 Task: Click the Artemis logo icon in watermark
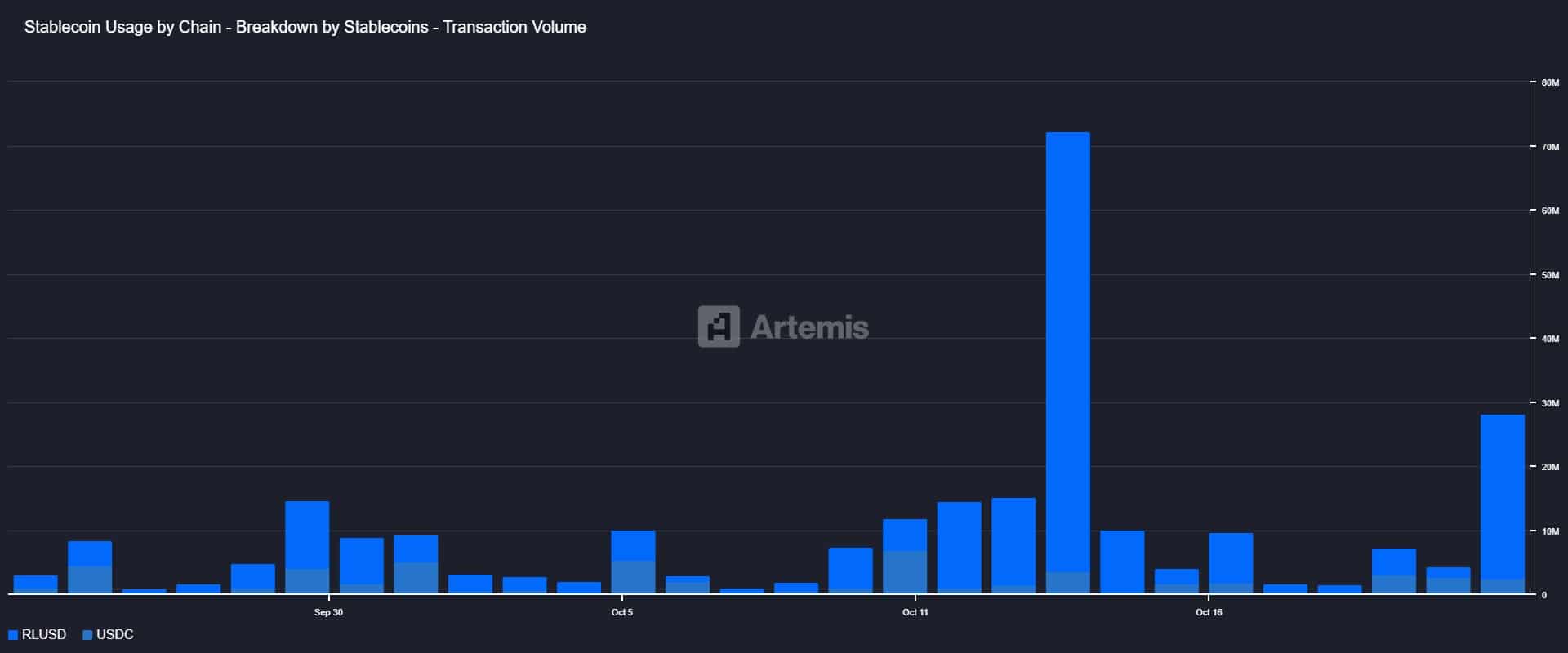pyautogui.click(x=719, y=326)
